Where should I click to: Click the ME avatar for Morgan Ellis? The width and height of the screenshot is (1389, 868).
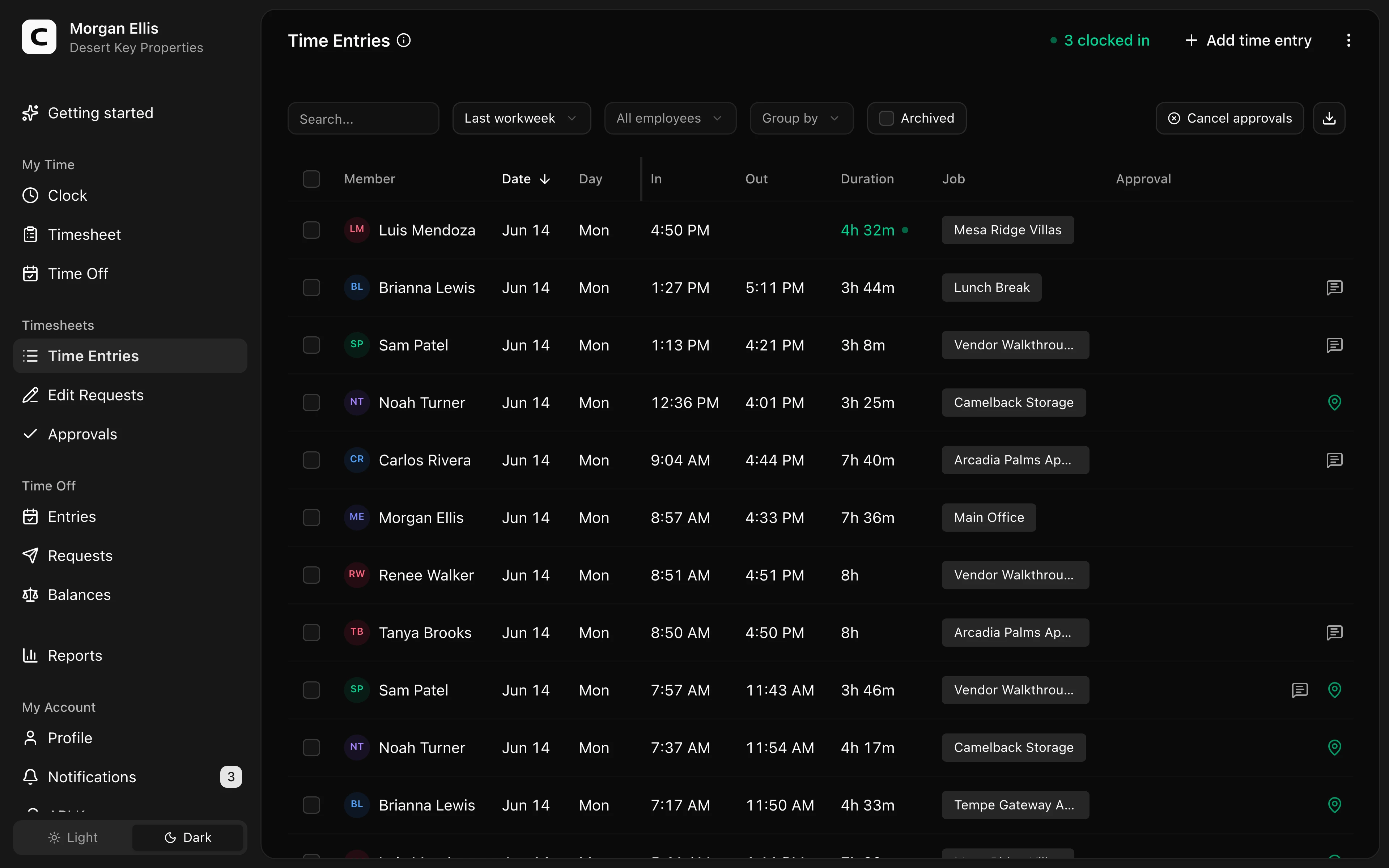click(356, 517)
